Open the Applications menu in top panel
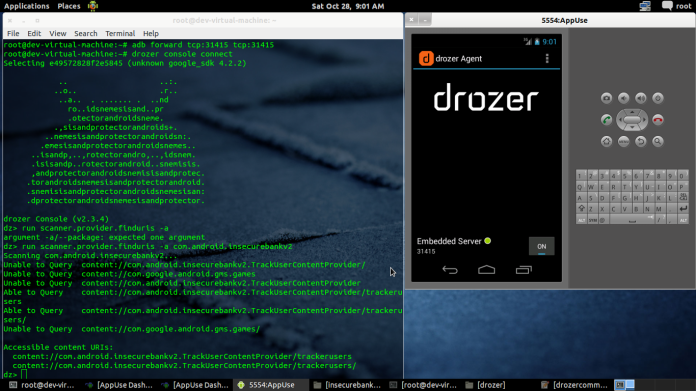This screenshot has height=391, width=696. point(27,6)
